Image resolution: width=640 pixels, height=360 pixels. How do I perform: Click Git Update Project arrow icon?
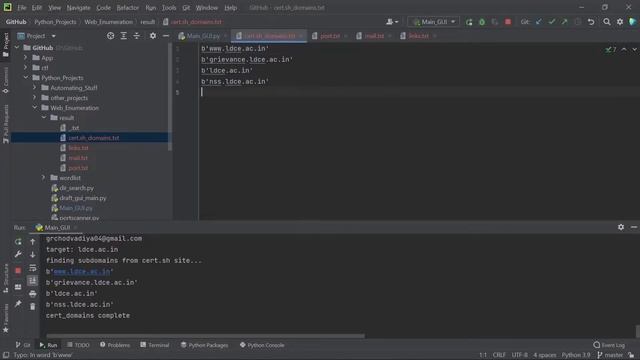tap(539, 22)
